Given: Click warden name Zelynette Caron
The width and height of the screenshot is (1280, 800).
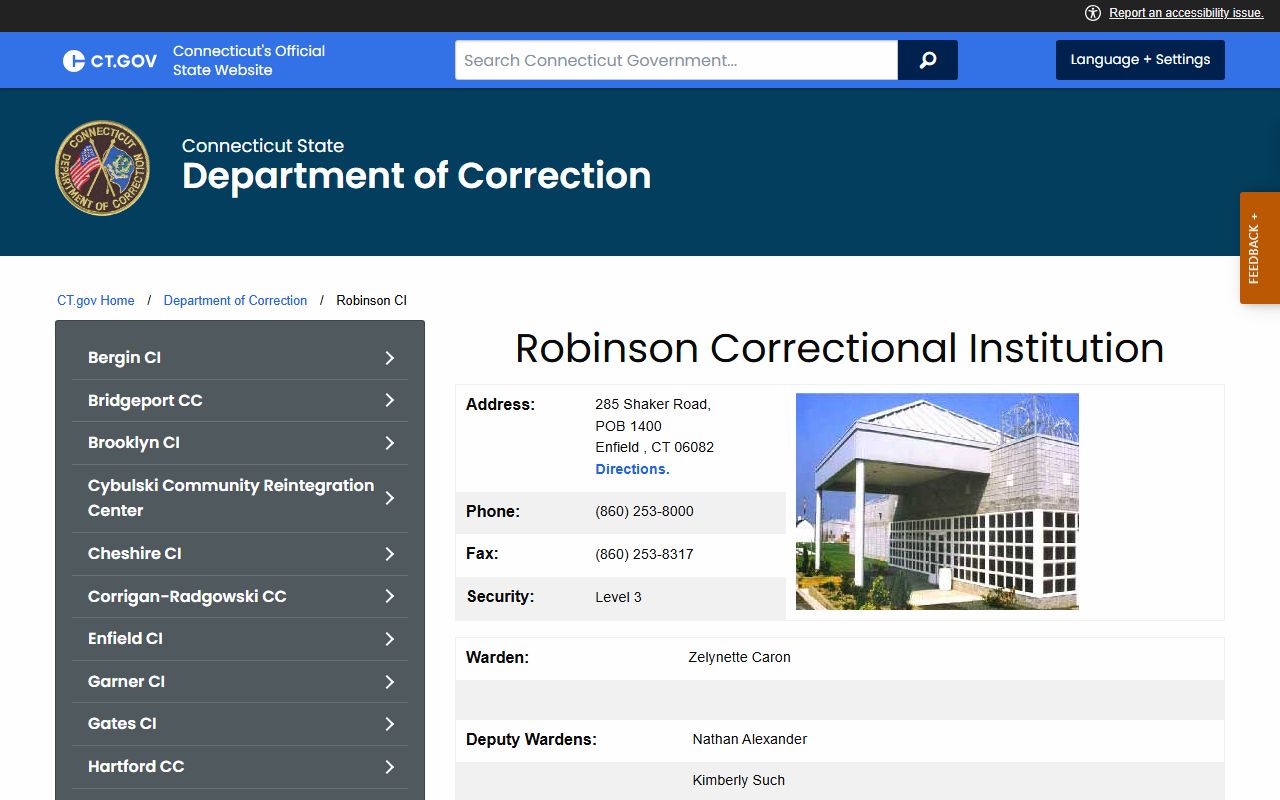Looking at the screenshot, I should point(739,657).
